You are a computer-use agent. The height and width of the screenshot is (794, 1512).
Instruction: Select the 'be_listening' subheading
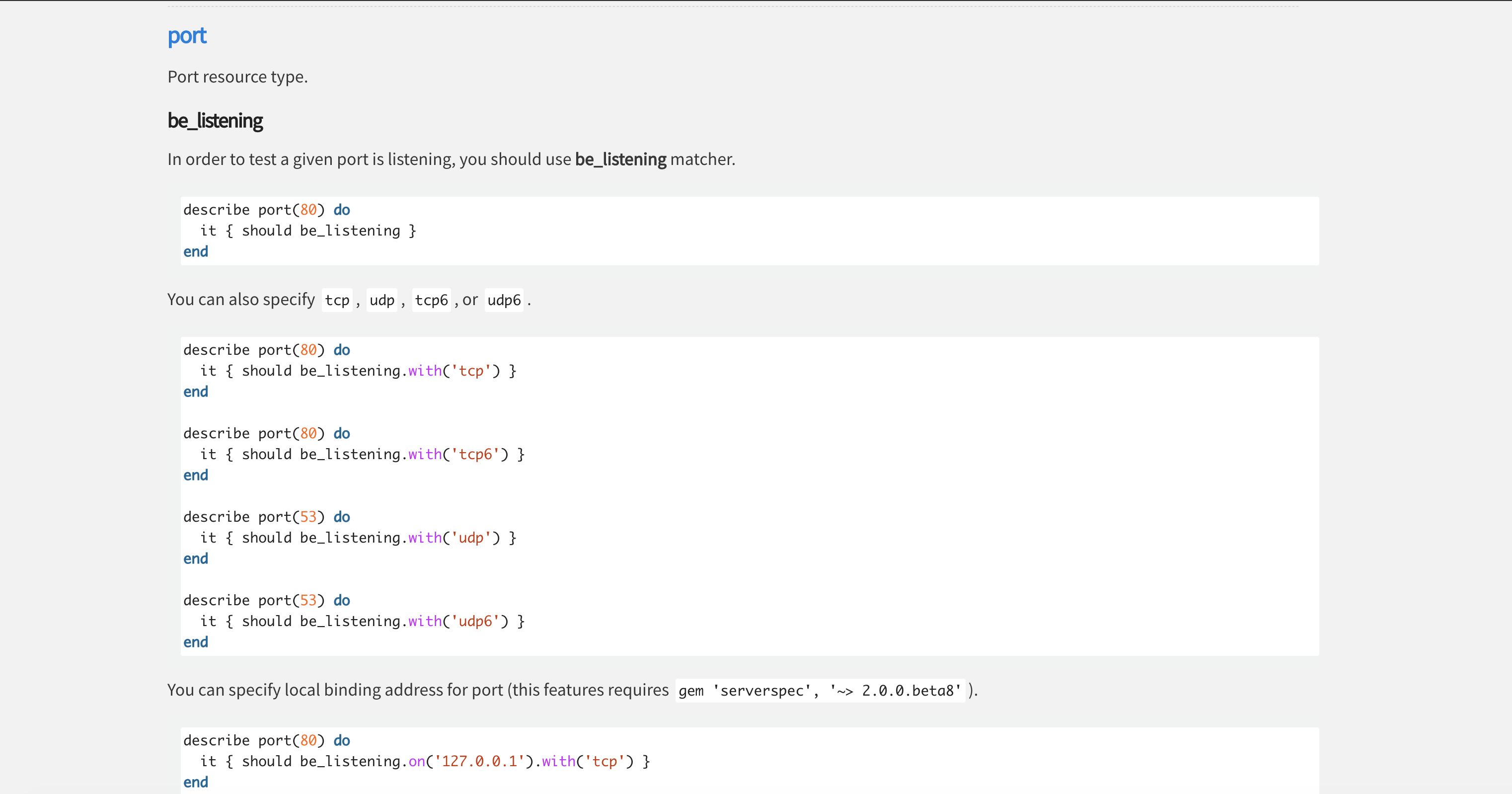pos(215,120)
